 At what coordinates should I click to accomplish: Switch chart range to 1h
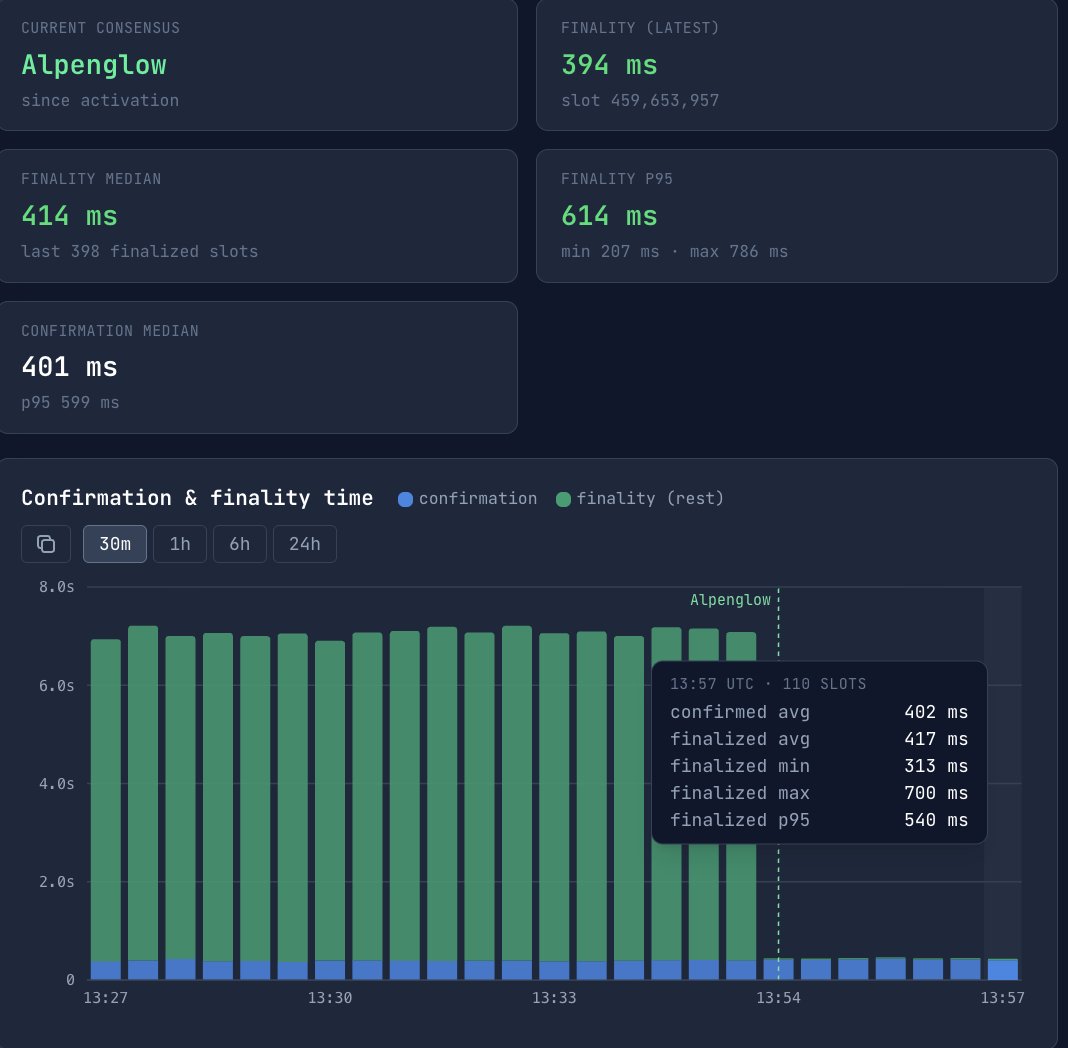click(180, 544)
